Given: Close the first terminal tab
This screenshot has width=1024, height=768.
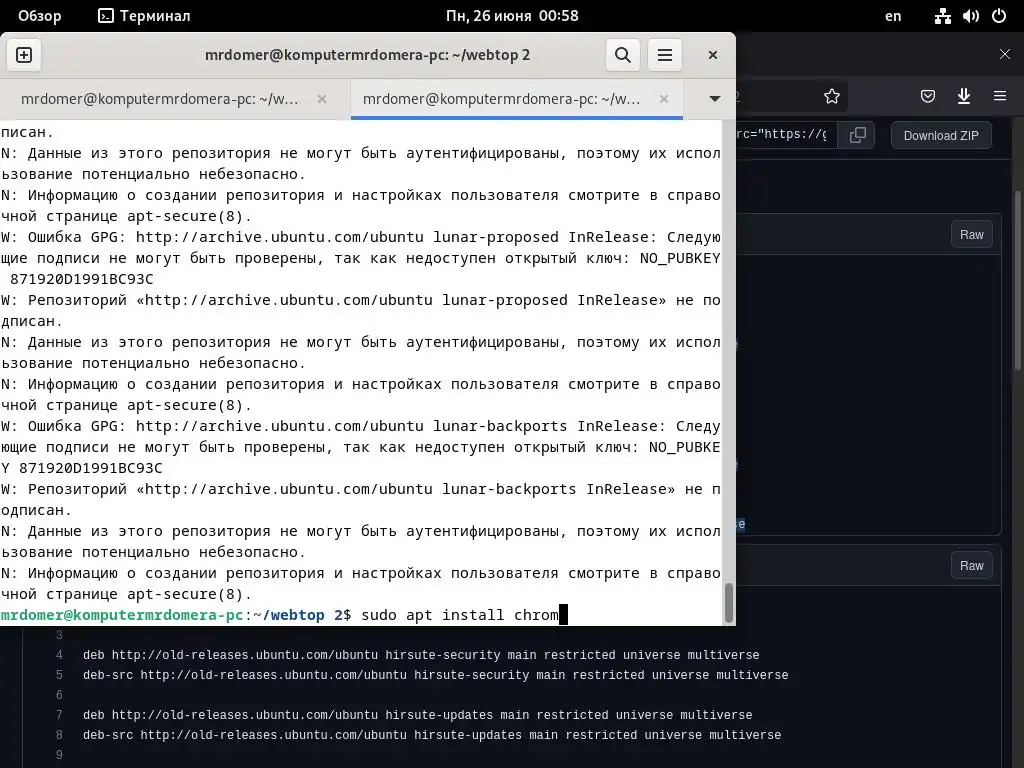Looking at the screenshot, I should pos(322,99).
